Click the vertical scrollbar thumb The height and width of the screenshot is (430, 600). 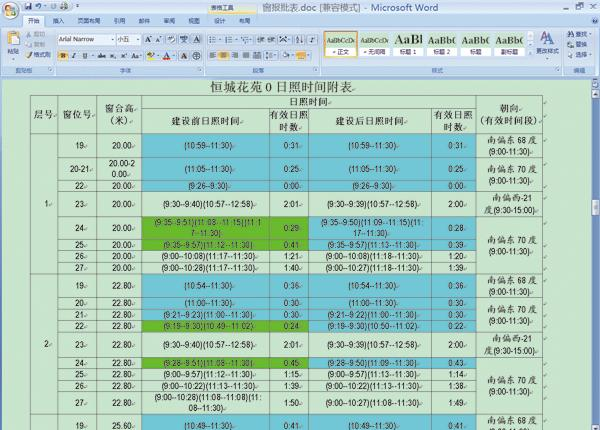coord(595,207)
